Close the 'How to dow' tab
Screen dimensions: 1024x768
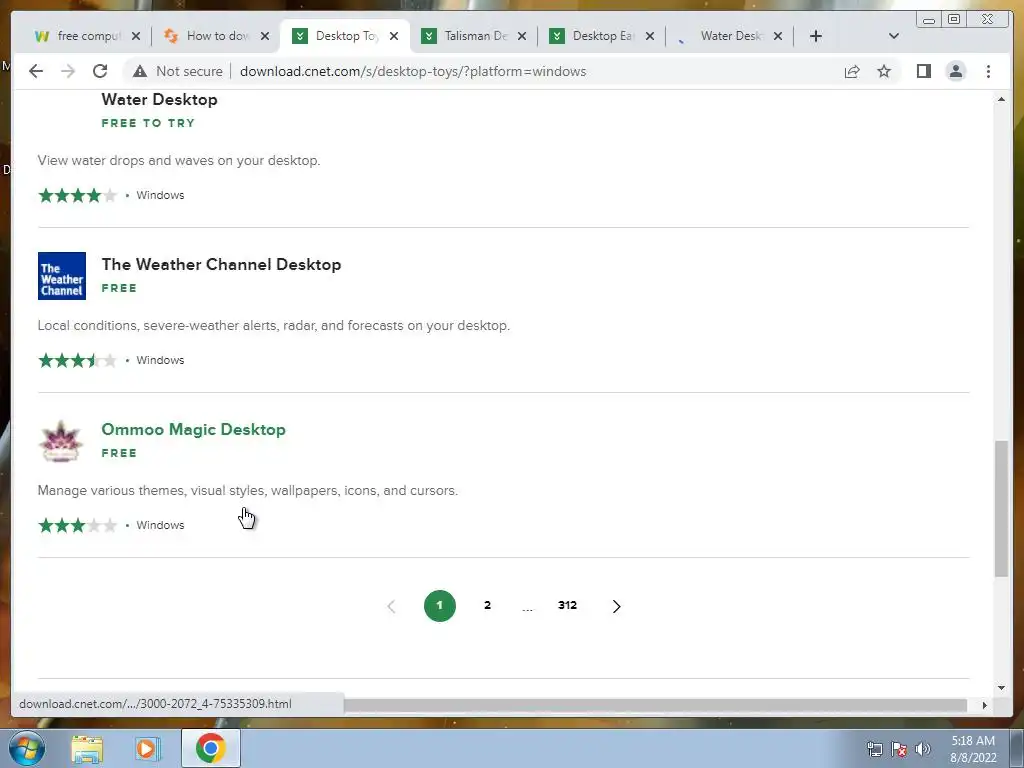pyautogui.click(x=264, y=36)
